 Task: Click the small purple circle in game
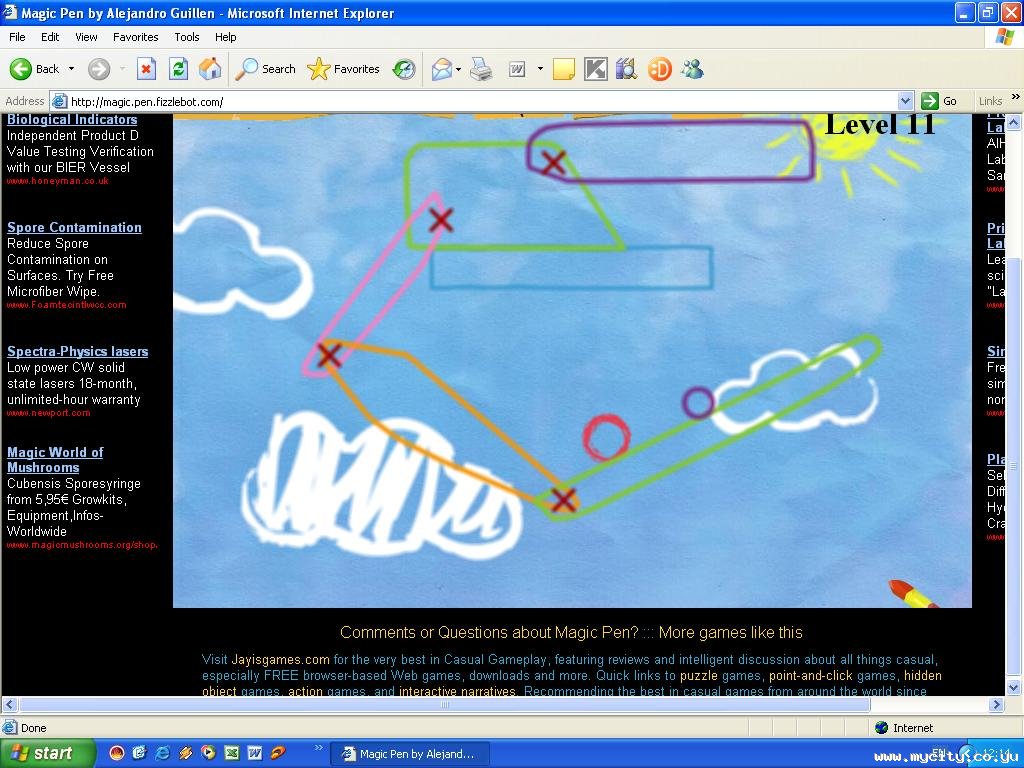click(698, 403)
